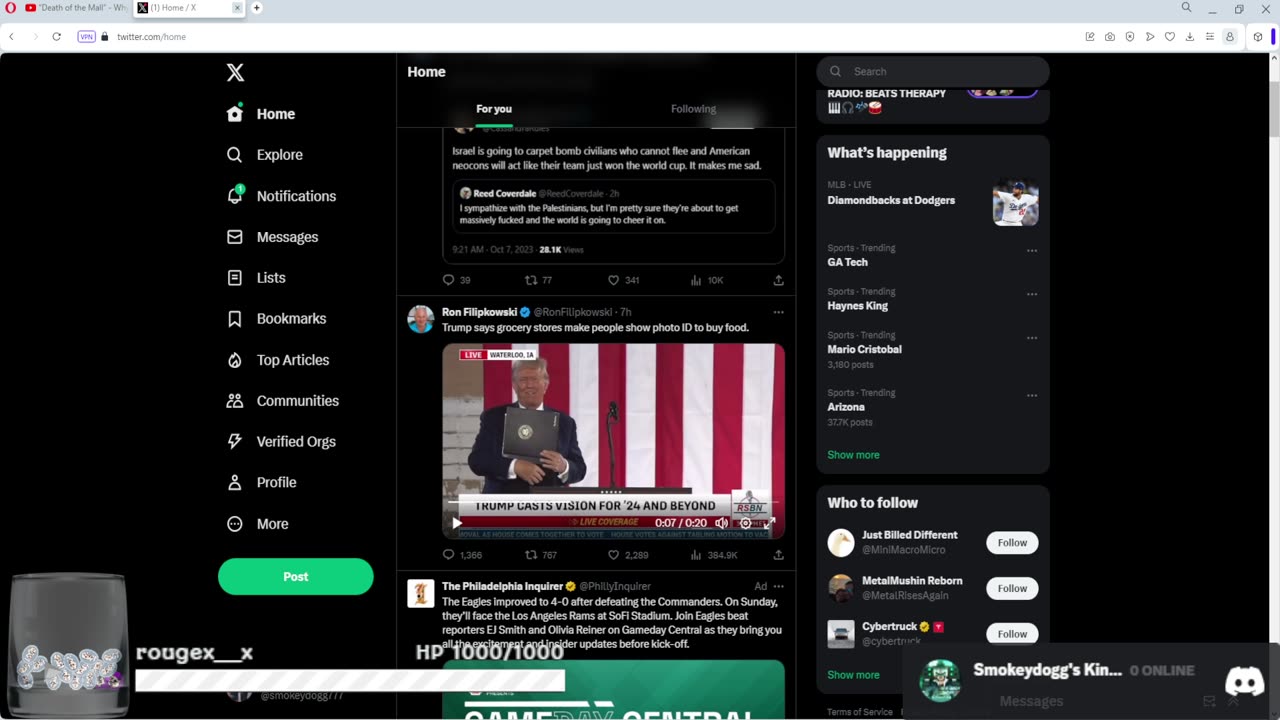
Task: Open browser tab search magnifier
Action: (1186, 8)
